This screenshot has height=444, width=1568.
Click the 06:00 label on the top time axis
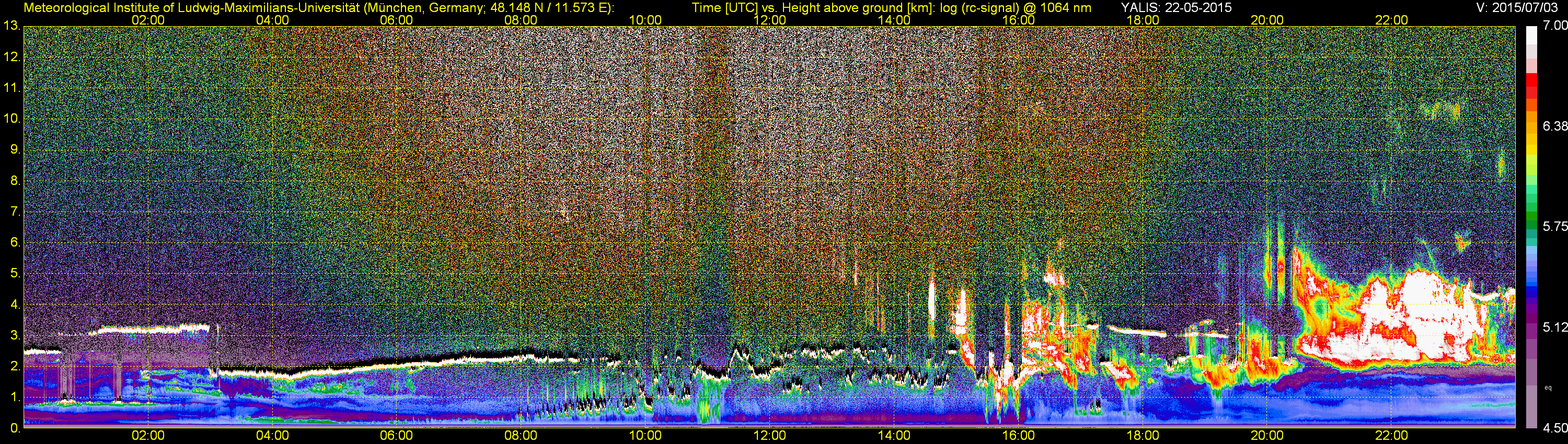396,20
